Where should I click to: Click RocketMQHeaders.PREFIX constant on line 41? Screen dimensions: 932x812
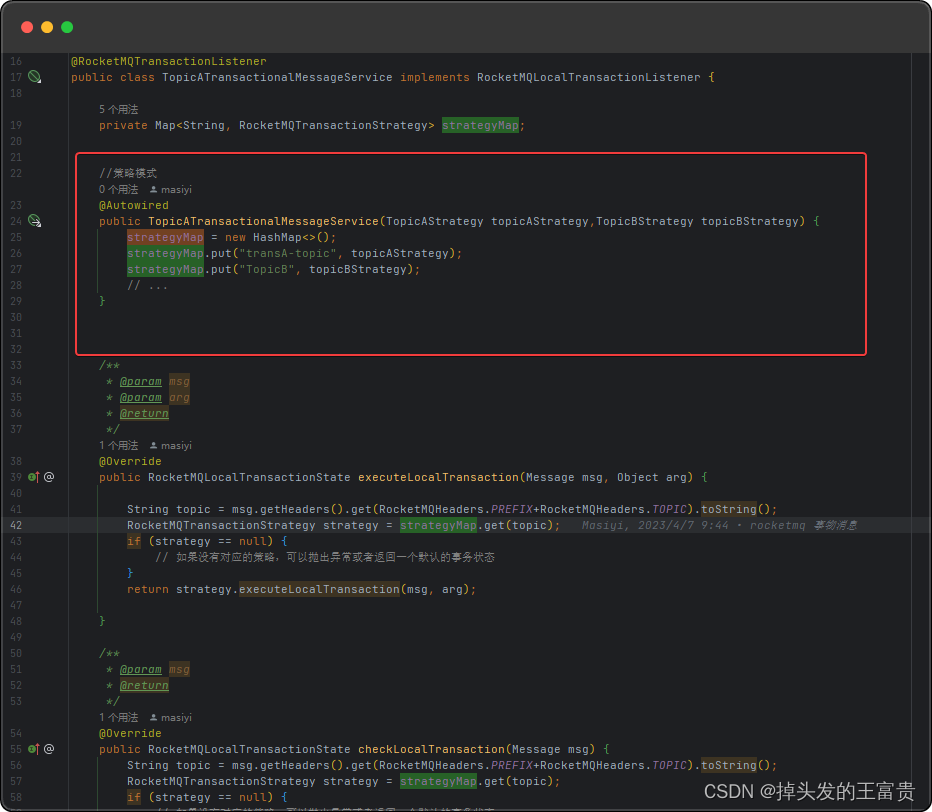[455, 509]
